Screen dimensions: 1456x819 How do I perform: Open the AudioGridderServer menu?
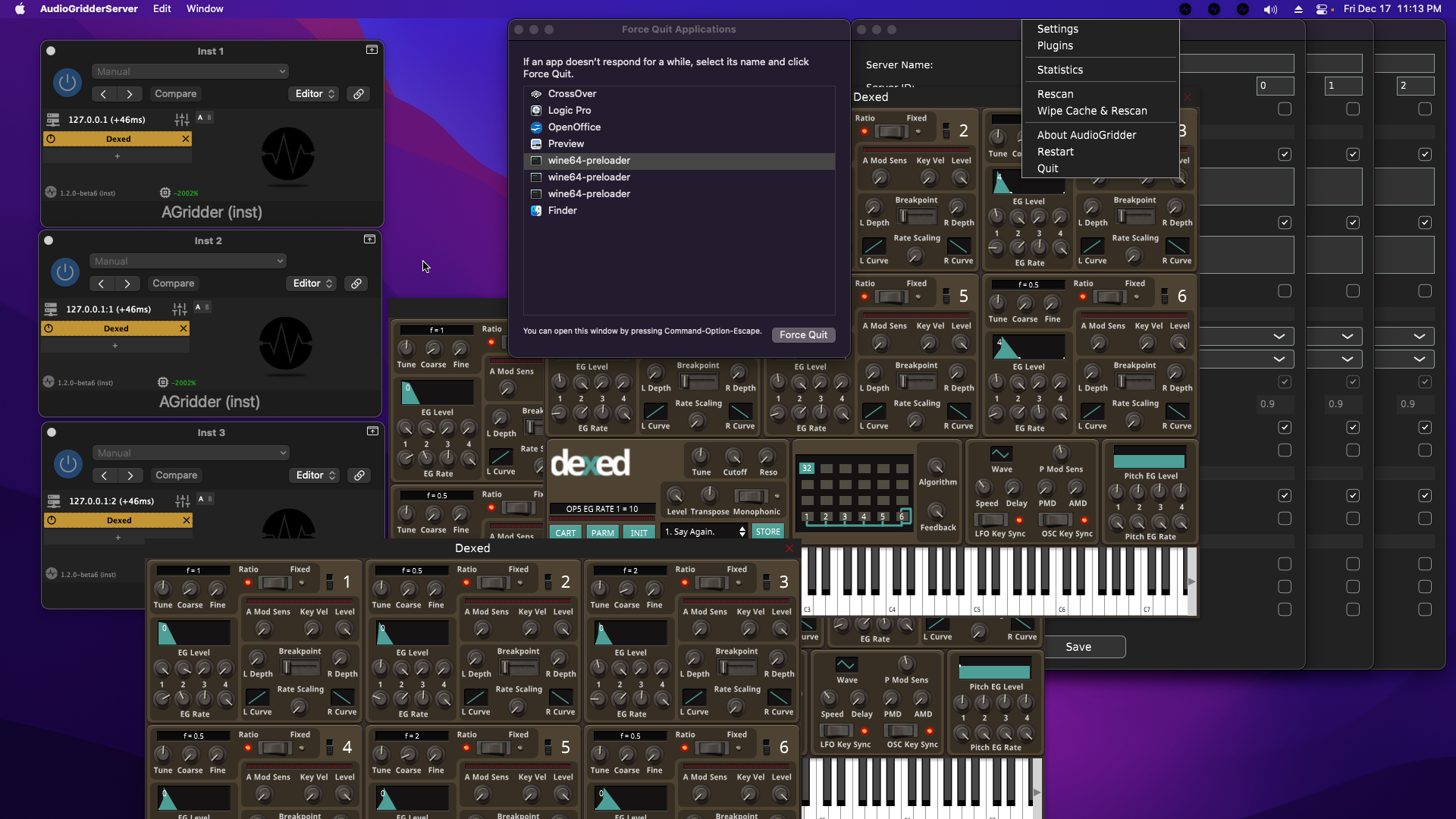89,9
